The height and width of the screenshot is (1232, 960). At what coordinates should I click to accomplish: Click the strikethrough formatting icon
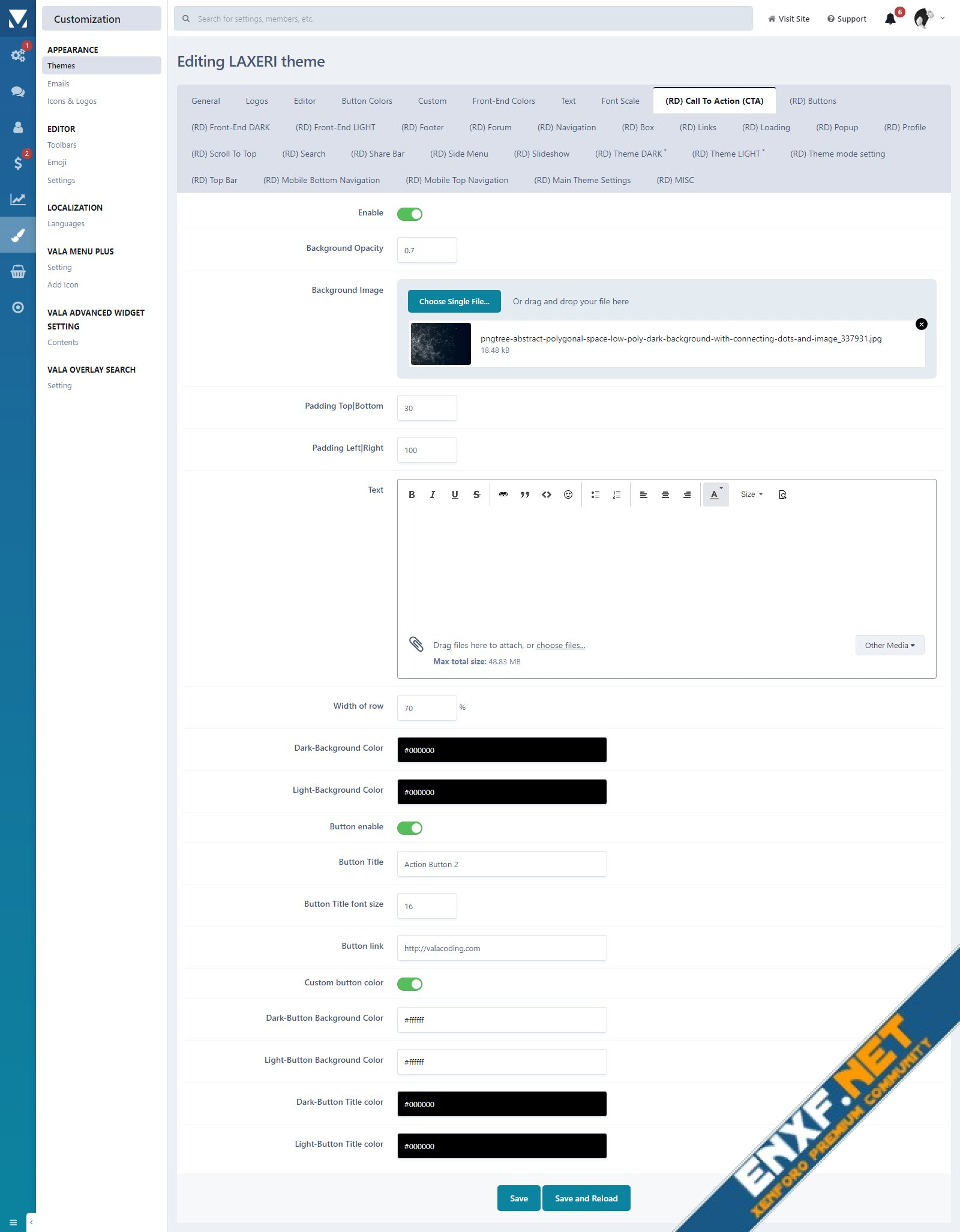(x=476, y=494)
